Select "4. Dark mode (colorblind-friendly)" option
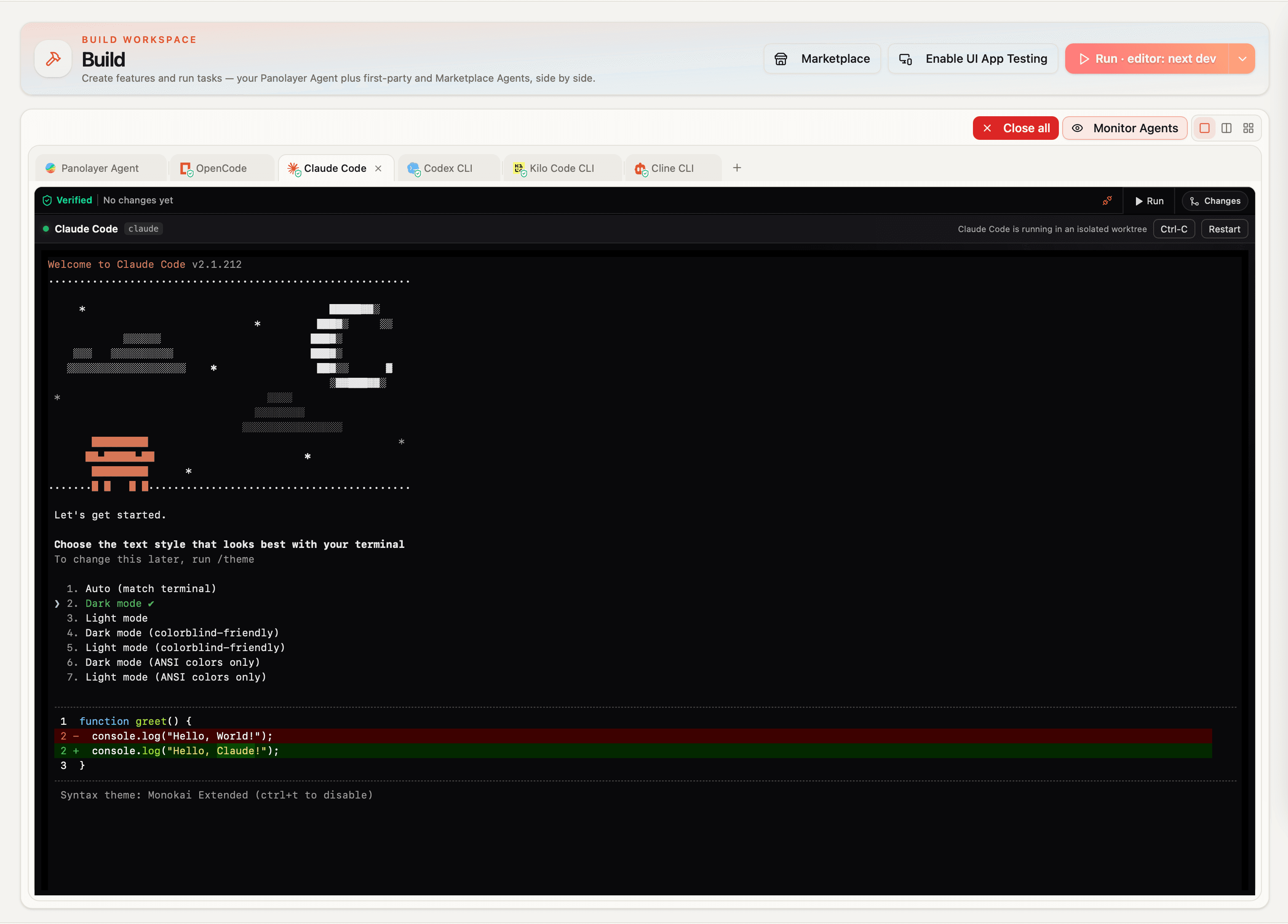Viewport: 1288px width, 924px height. 173,633
